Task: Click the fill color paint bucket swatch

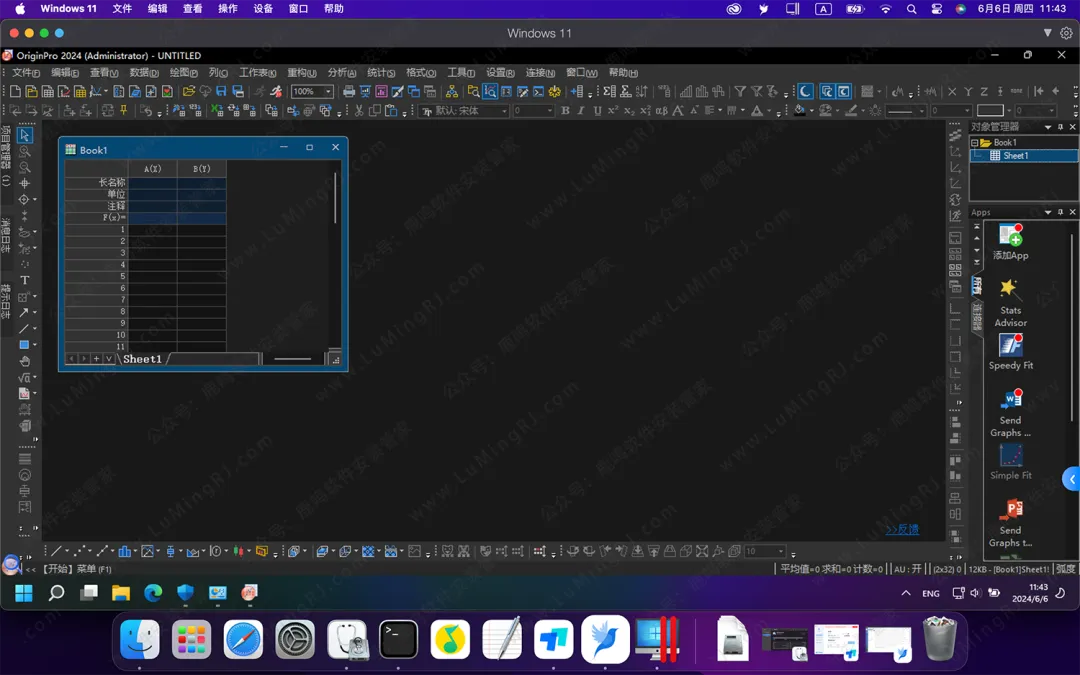Action: (x=800, y=111)
